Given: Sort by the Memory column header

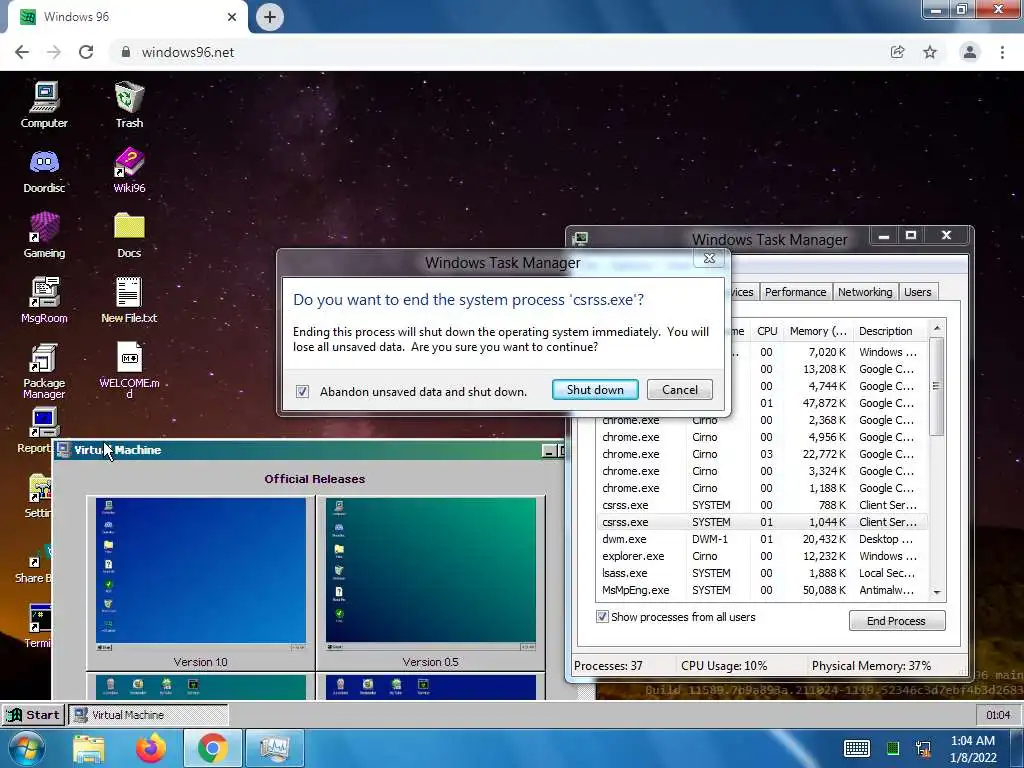Looking at the screenshot, I should click(817, 331).
